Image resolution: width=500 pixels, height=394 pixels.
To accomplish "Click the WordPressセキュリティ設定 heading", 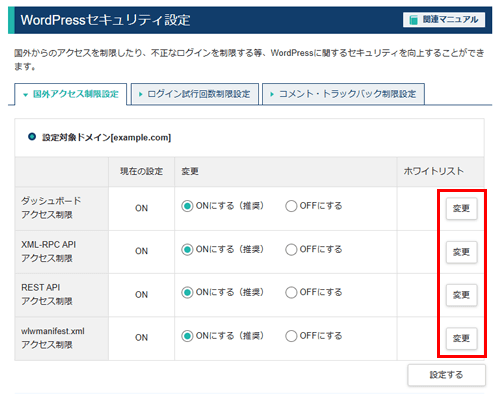I will point(105,20).
